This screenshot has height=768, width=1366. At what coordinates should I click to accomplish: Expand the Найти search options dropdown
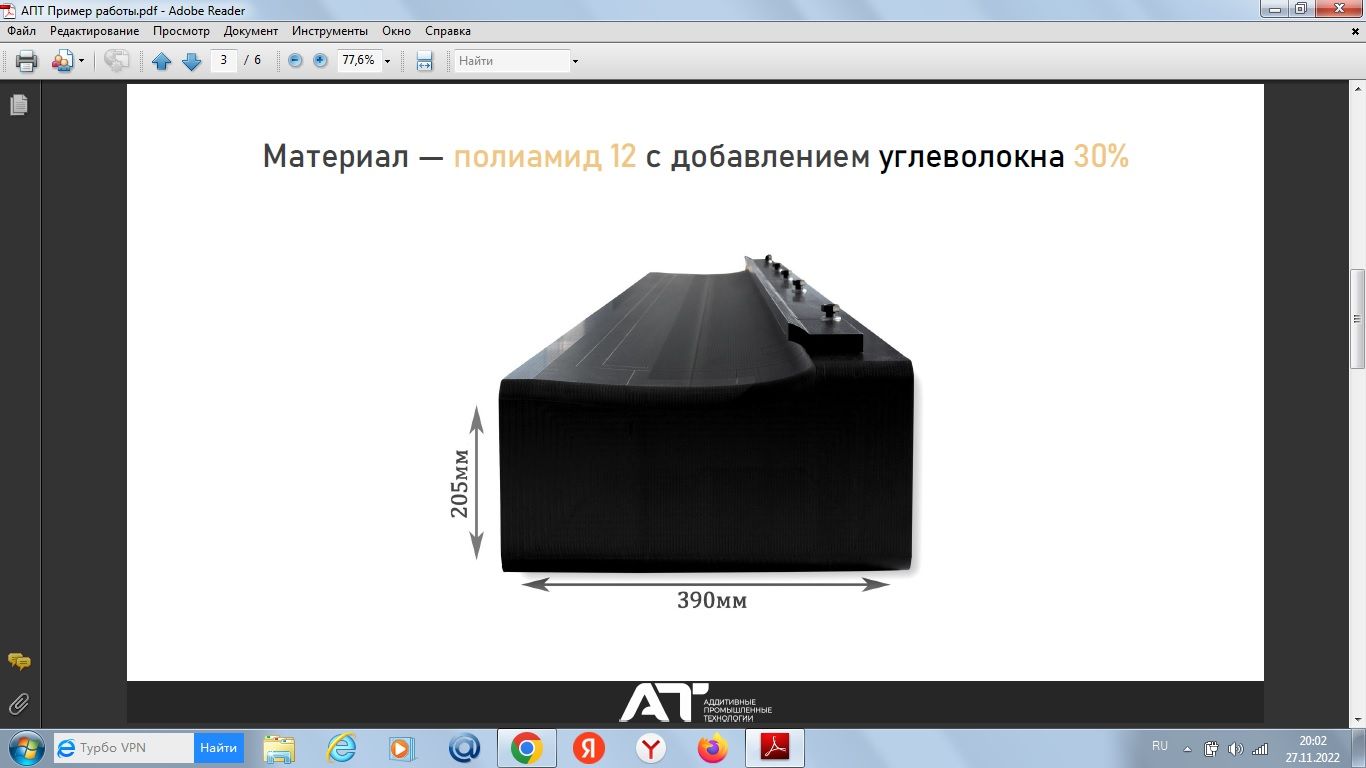pyautogui.click(x=573, y=60)
